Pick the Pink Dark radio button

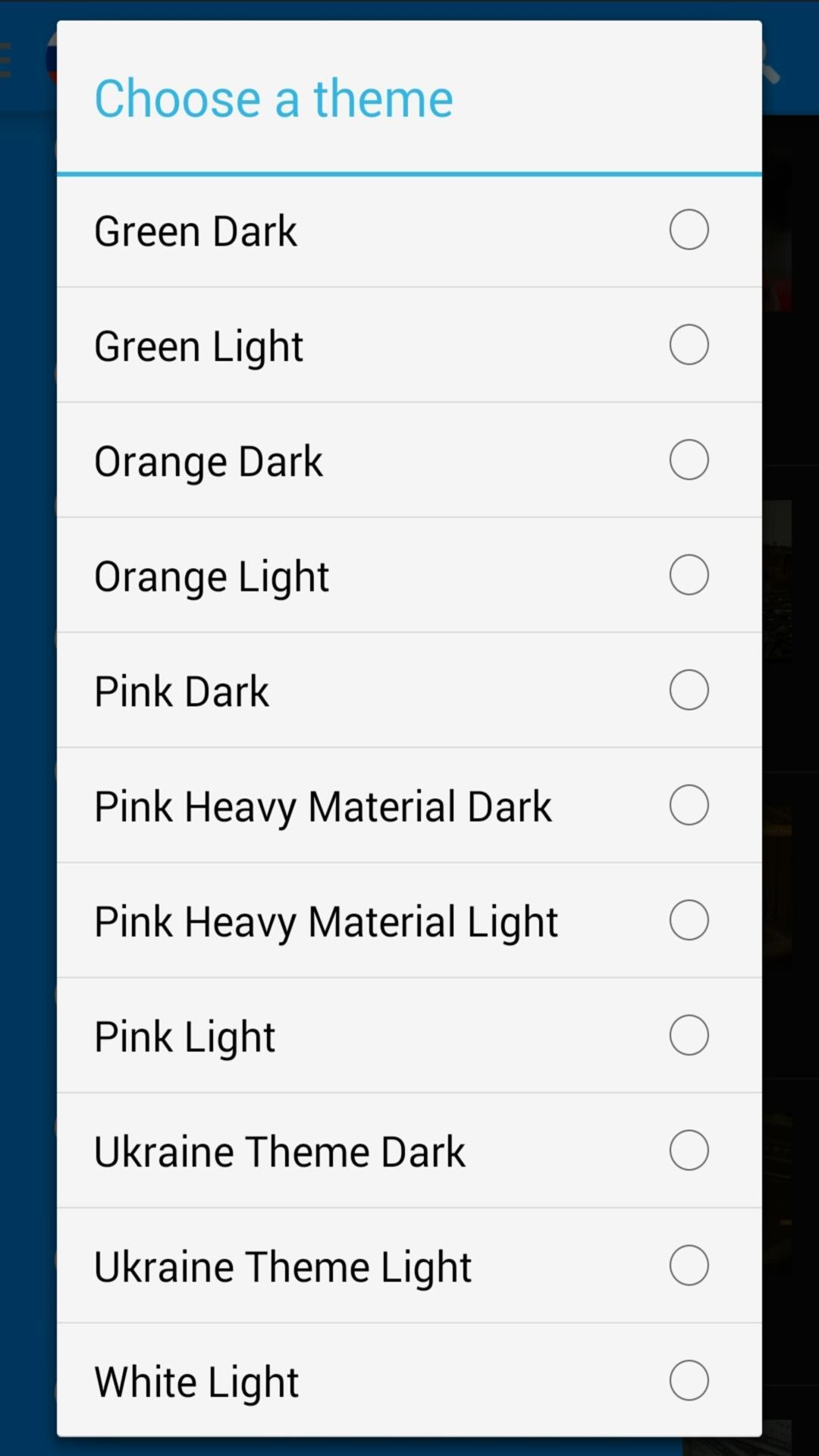(x=689, y=690)
